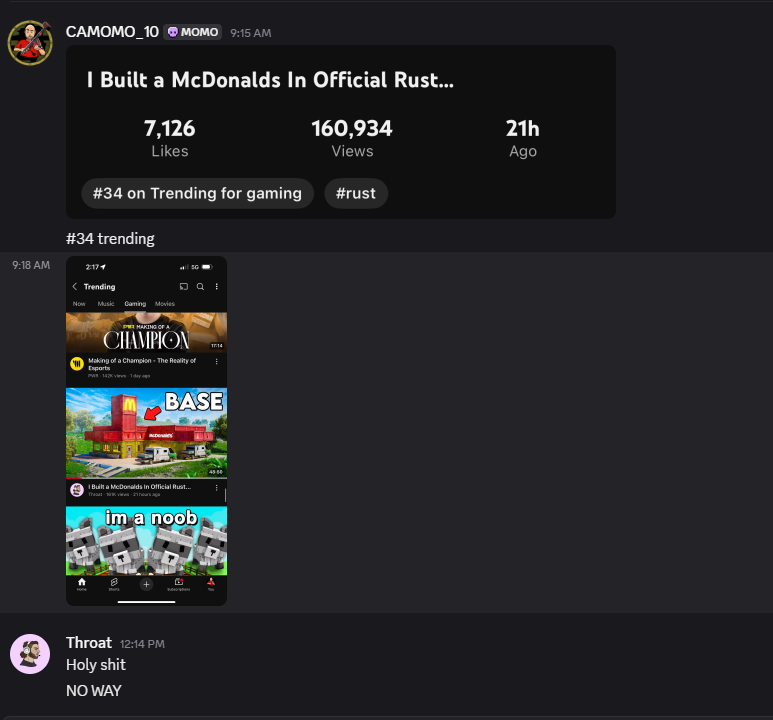The height and width of the screenshot is (720, 773).
Task: Click 'Making of a Champion - The Reality of Esports' title
Action: [142, 364]
